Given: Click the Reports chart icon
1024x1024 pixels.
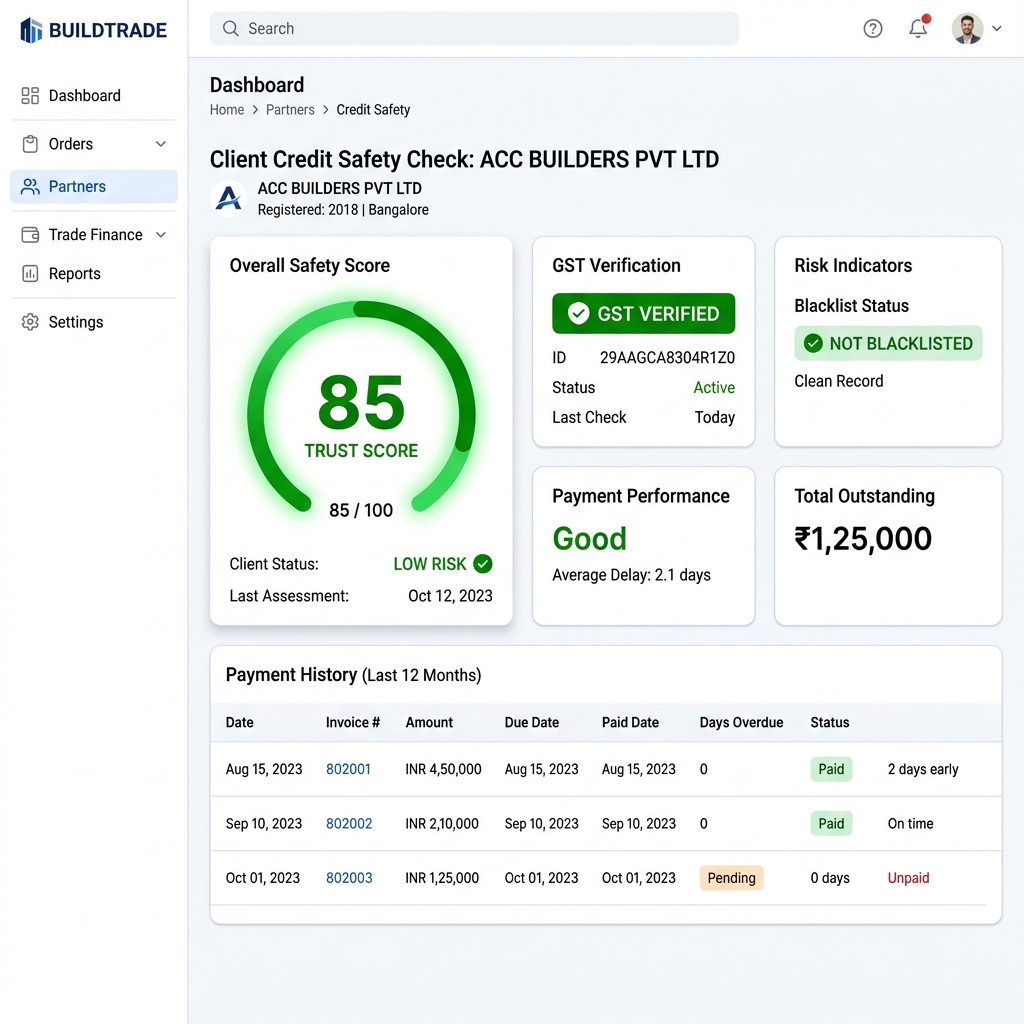Looking at the screenshot, I should (x=30, y=274).
